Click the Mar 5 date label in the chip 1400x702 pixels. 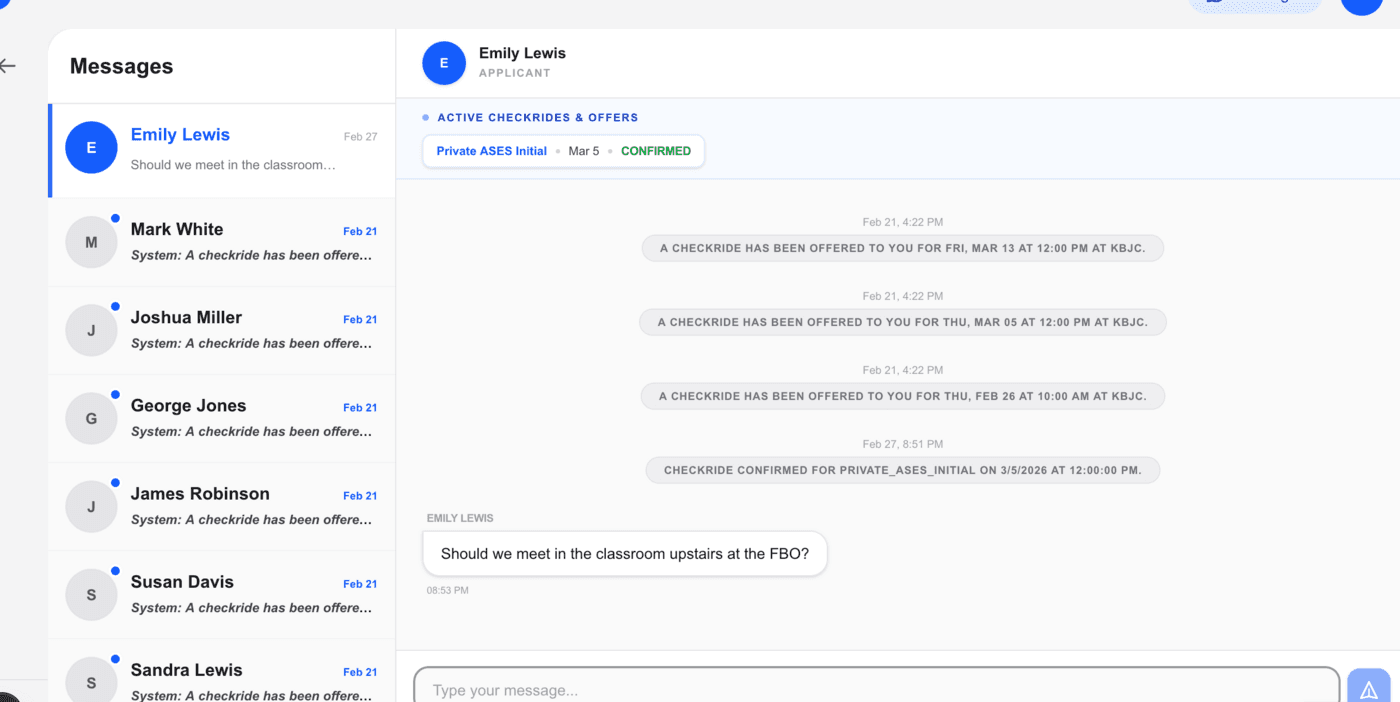click(x=583, y=151)
